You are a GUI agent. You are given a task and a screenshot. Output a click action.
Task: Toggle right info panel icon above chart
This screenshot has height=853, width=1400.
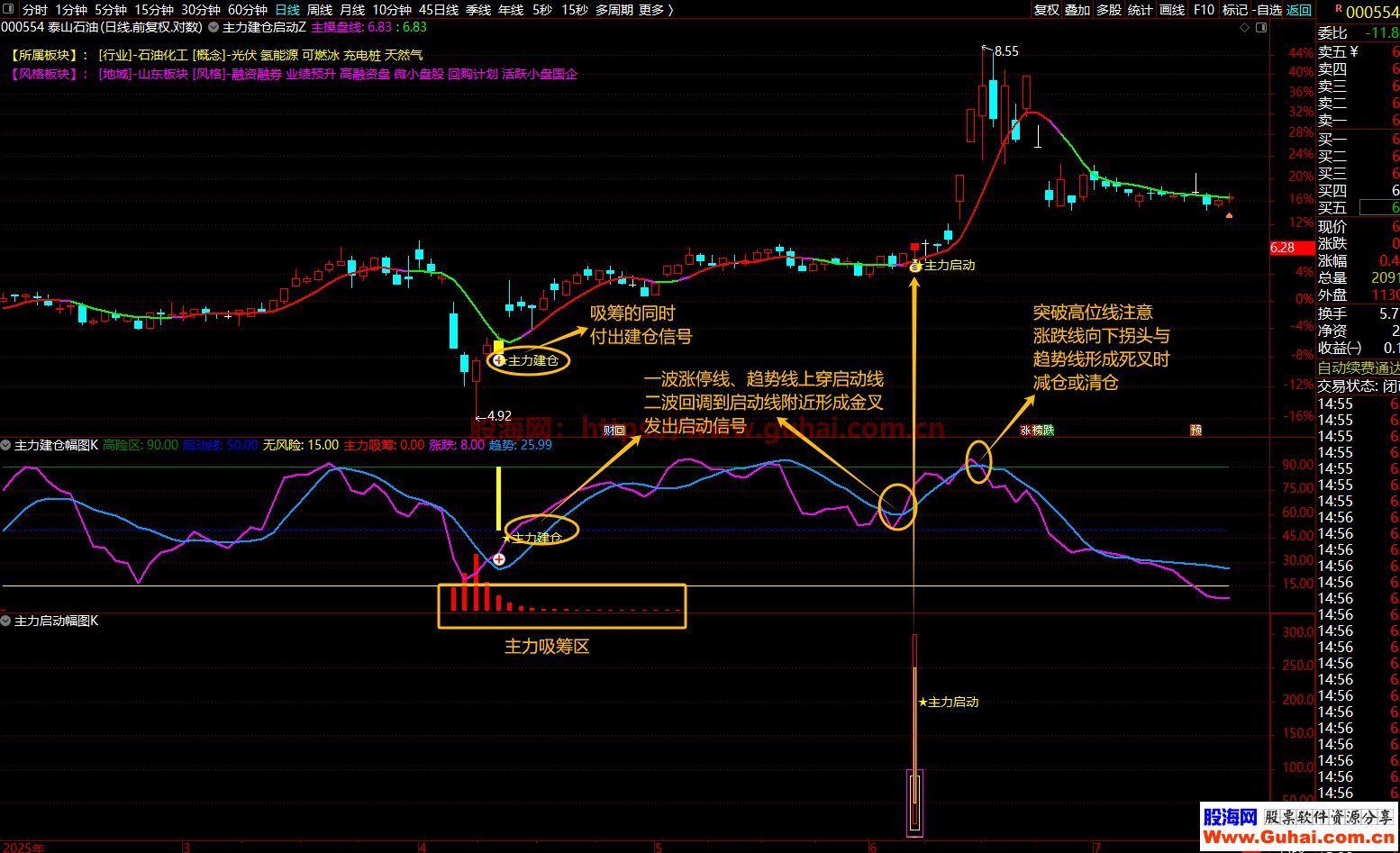click(x=1262, y=28)
